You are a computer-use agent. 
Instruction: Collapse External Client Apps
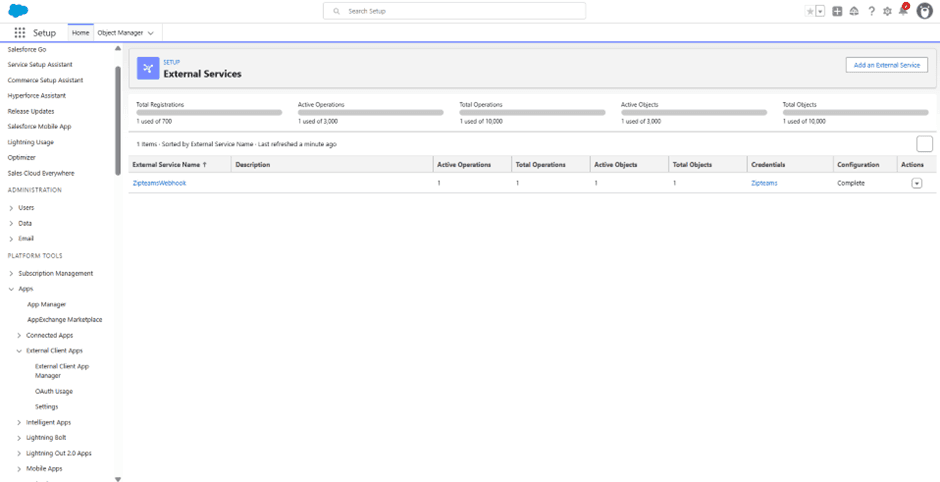click(19, 351)
